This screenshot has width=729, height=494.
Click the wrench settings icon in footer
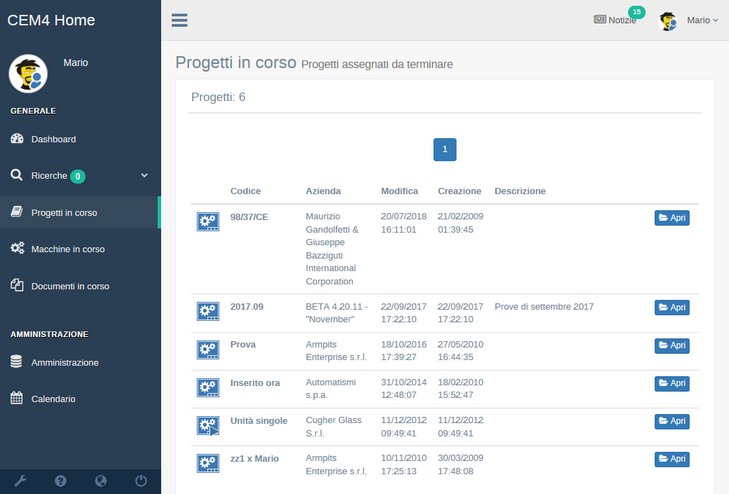20,481
